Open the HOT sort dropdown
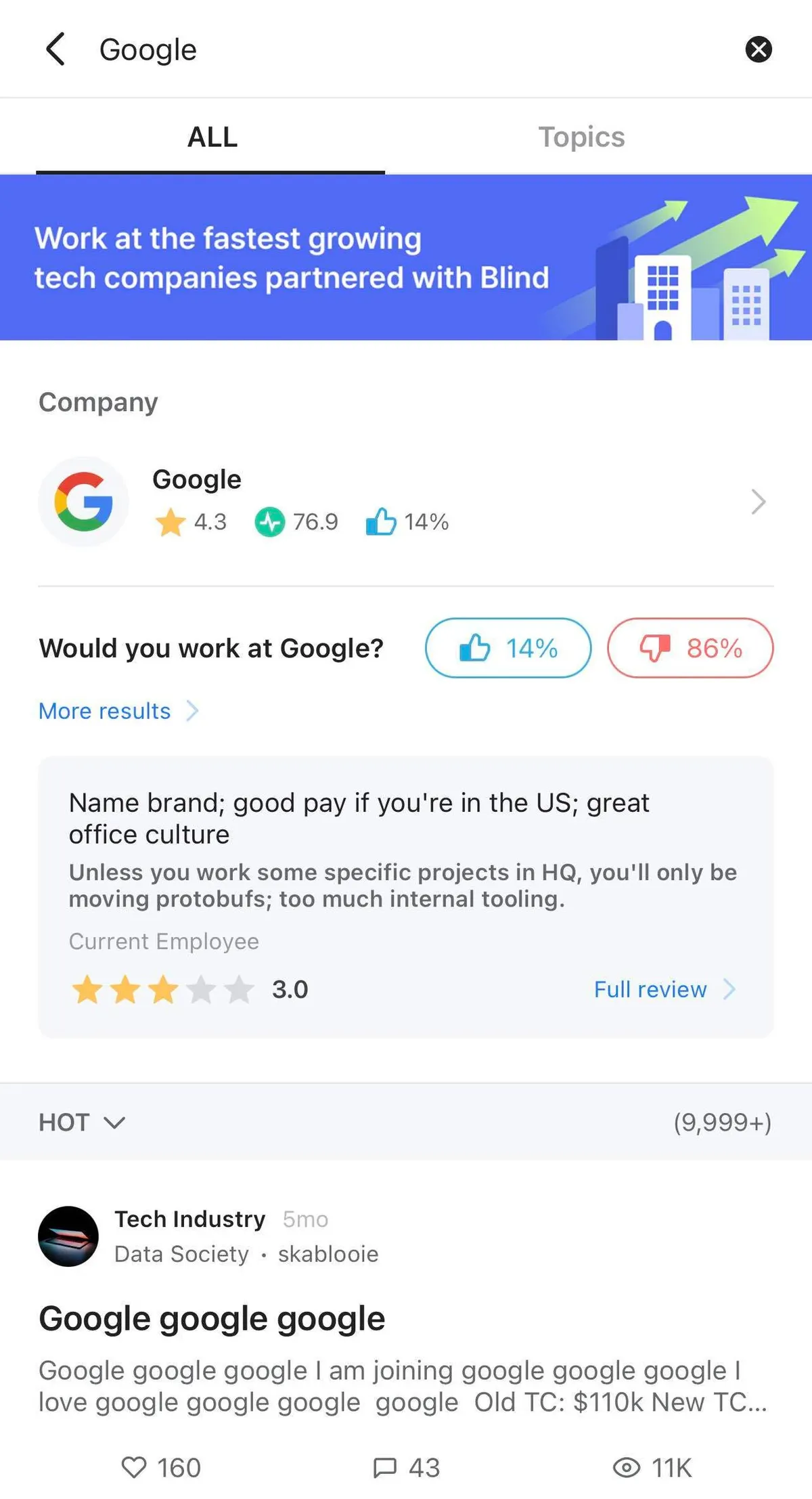This screenshot has height=1499, width=812. click(x=82, y=1122)
